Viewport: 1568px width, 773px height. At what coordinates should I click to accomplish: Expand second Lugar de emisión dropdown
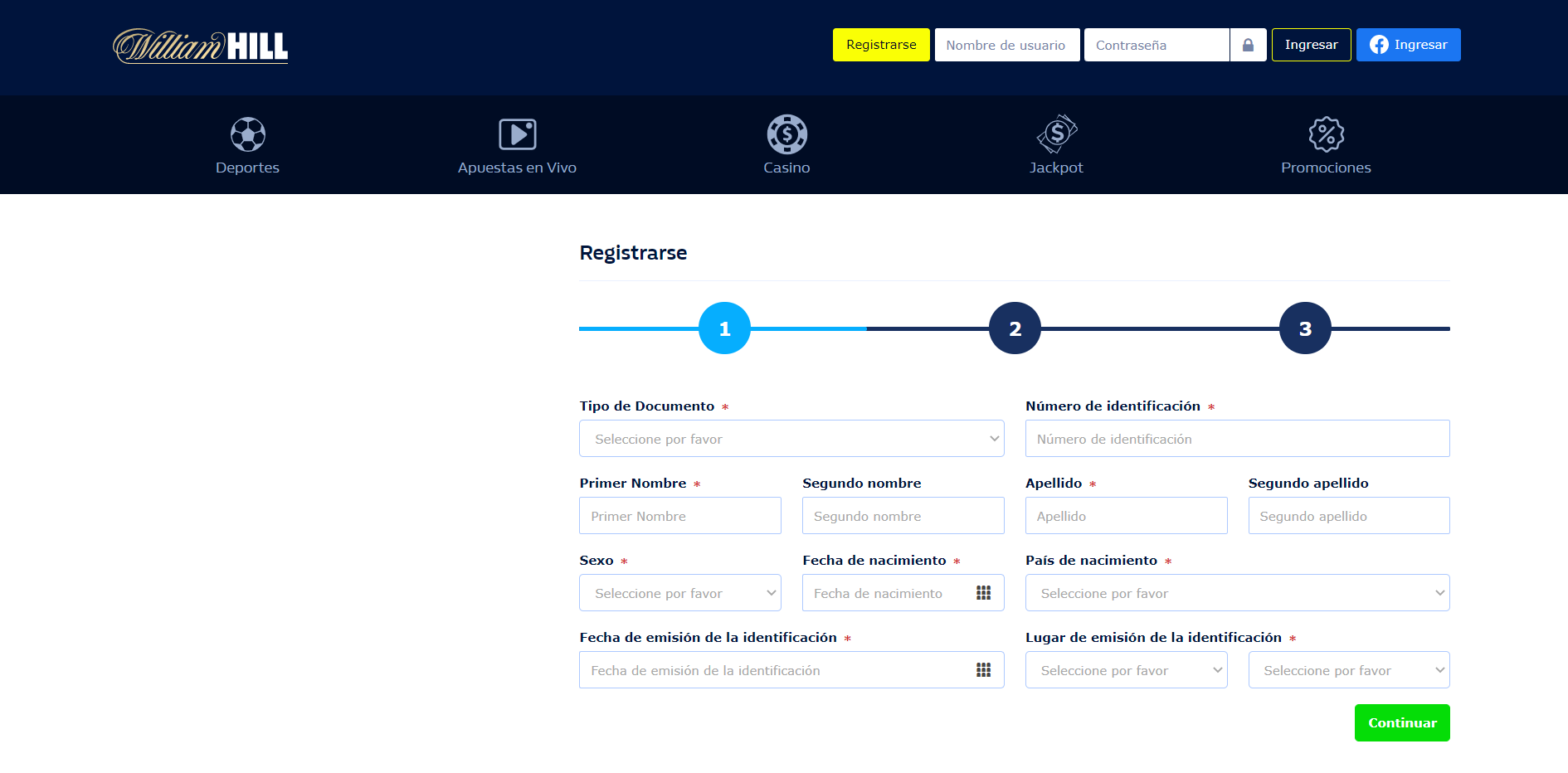[1349, 670]
